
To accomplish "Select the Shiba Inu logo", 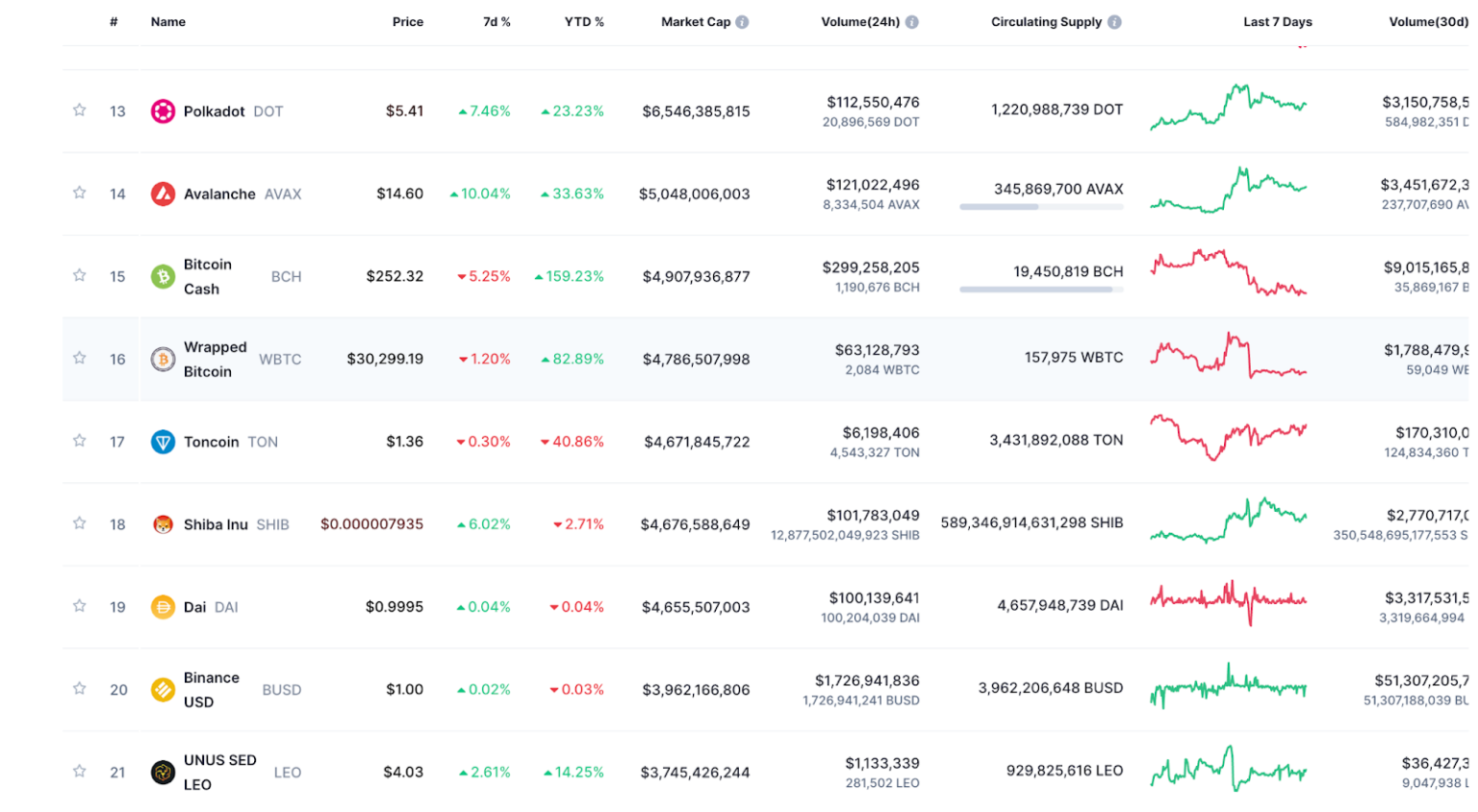I will point(163,524).
